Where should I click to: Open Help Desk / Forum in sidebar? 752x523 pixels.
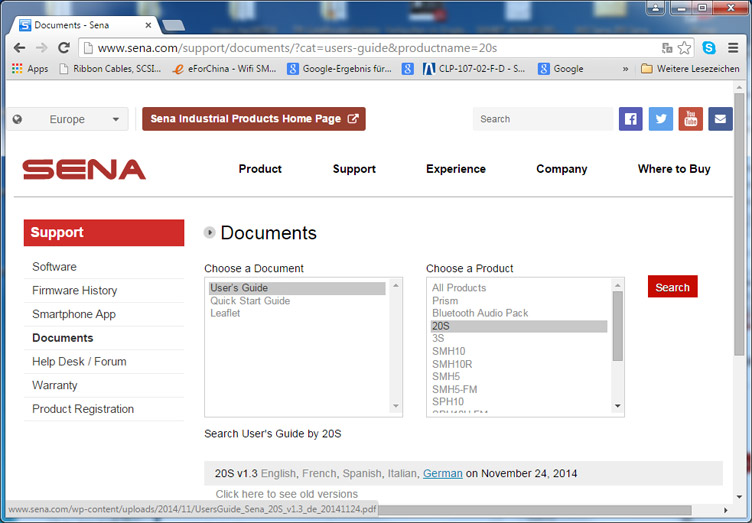(x=79, y=362)
